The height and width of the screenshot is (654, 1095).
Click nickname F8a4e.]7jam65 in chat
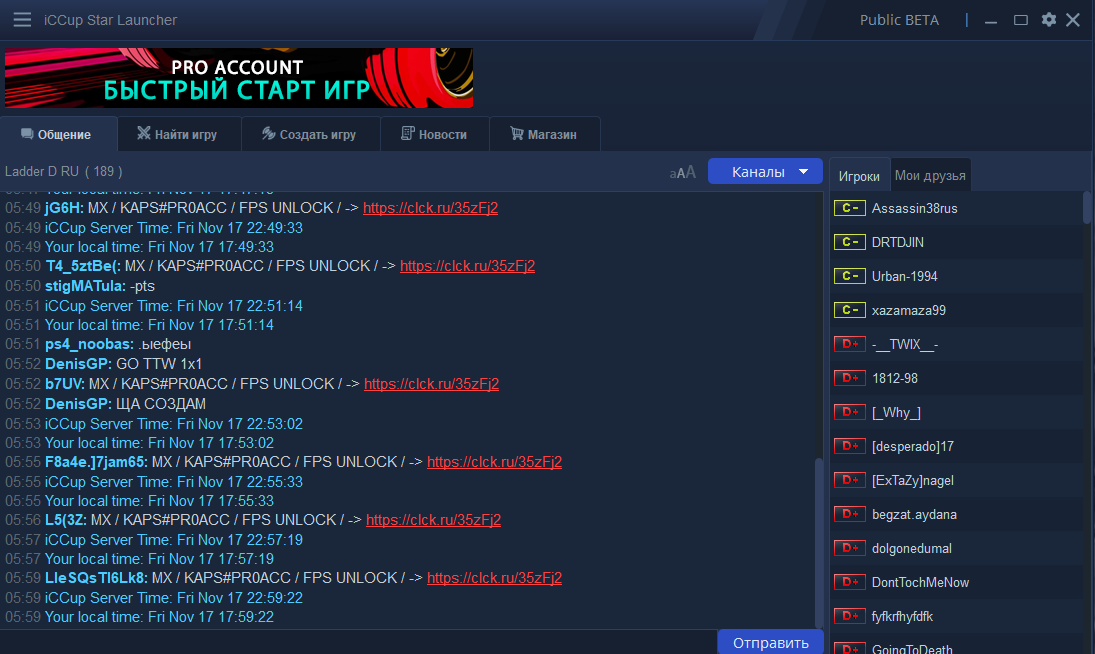click(96, 462)
